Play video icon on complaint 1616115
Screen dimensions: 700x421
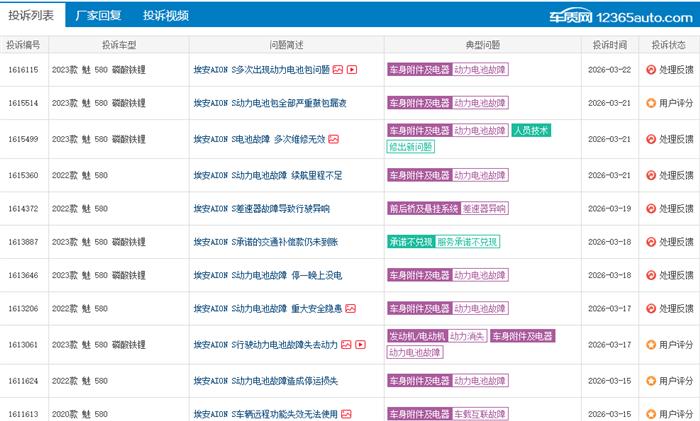[x=352, y=70]
